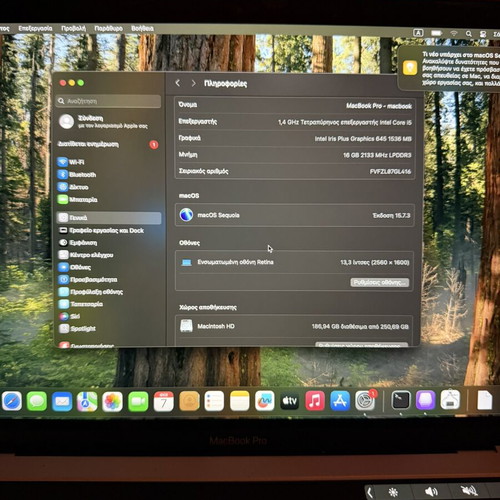Open Προφύλαξη οθόνης screen saver settings
The image size is (500, 500).
click(x=108, y=292)
